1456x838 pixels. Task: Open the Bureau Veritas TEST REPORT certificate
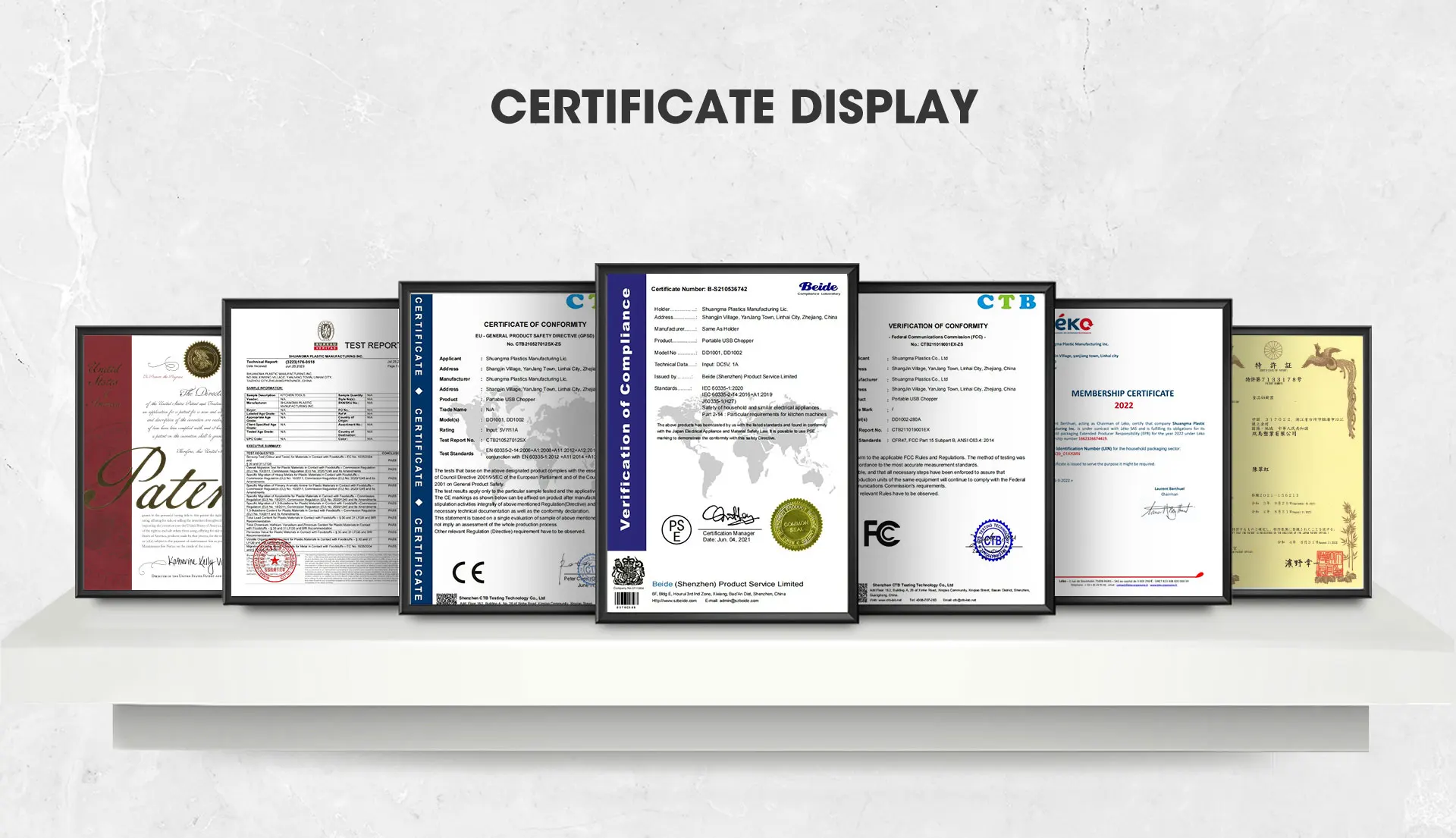[312, 451]
